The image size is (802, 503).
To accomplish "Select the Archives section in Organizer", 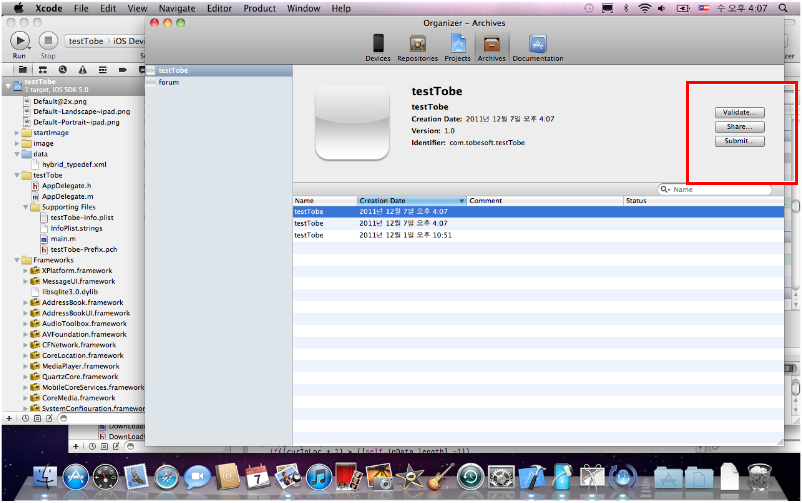I will pos(492,48).
